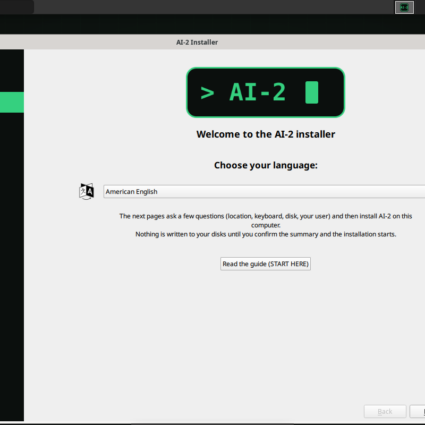Select the highlighted green sidebar step
This screenshot has width=425, height=425.
[12, 102]
